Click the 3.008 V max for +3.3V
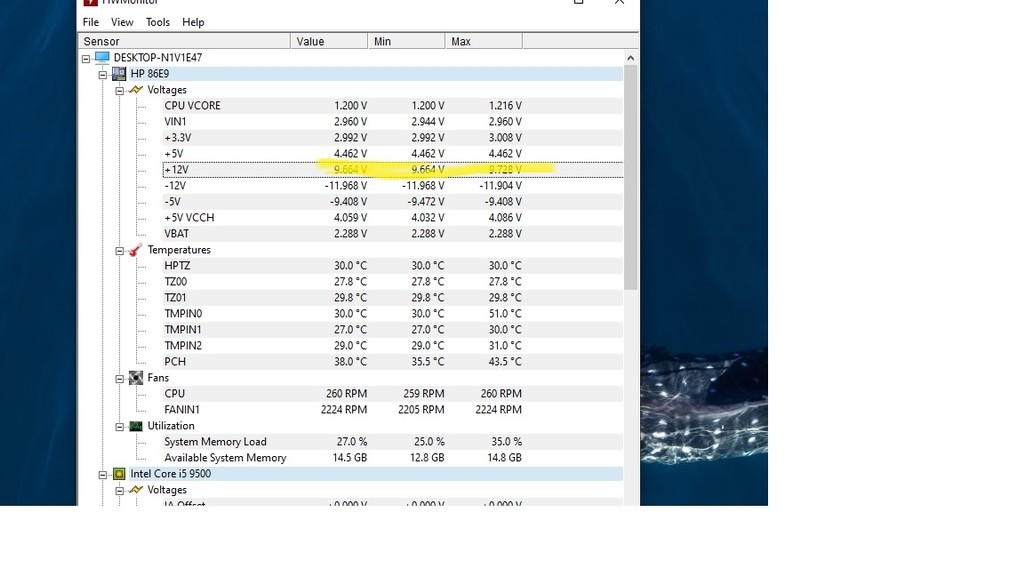This screenshot has width=1024, height=576. (505, 138)
